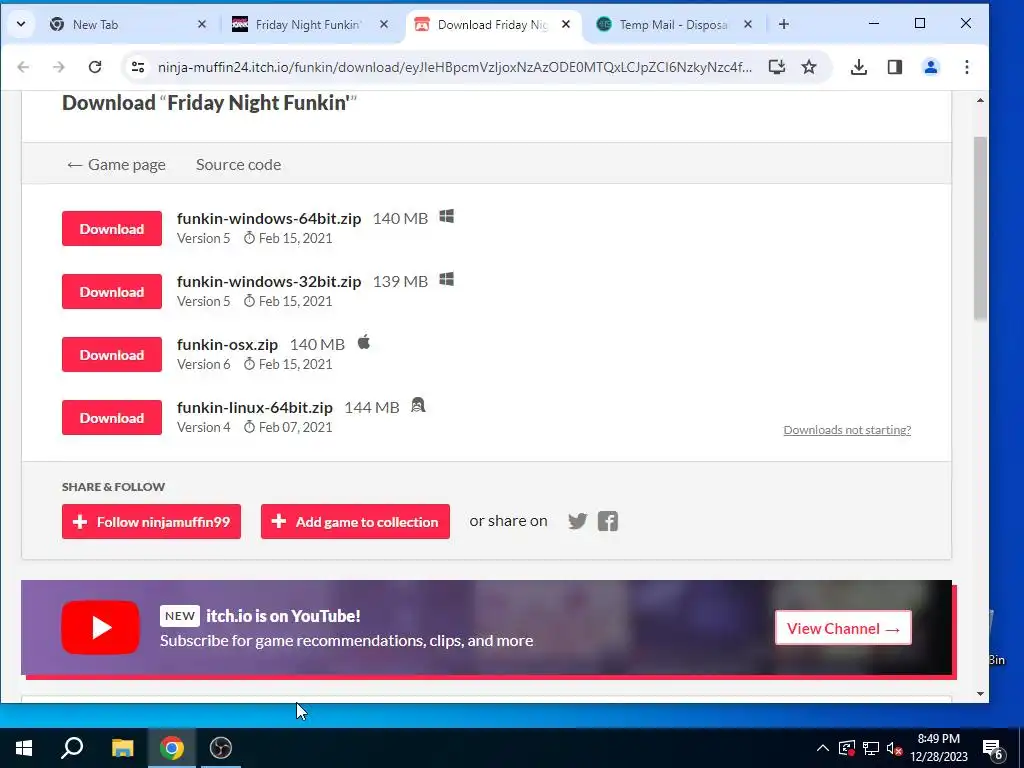Open clock showing 8:49 PM
This screenshot has height=768, width=1024.
coord(938,748)
